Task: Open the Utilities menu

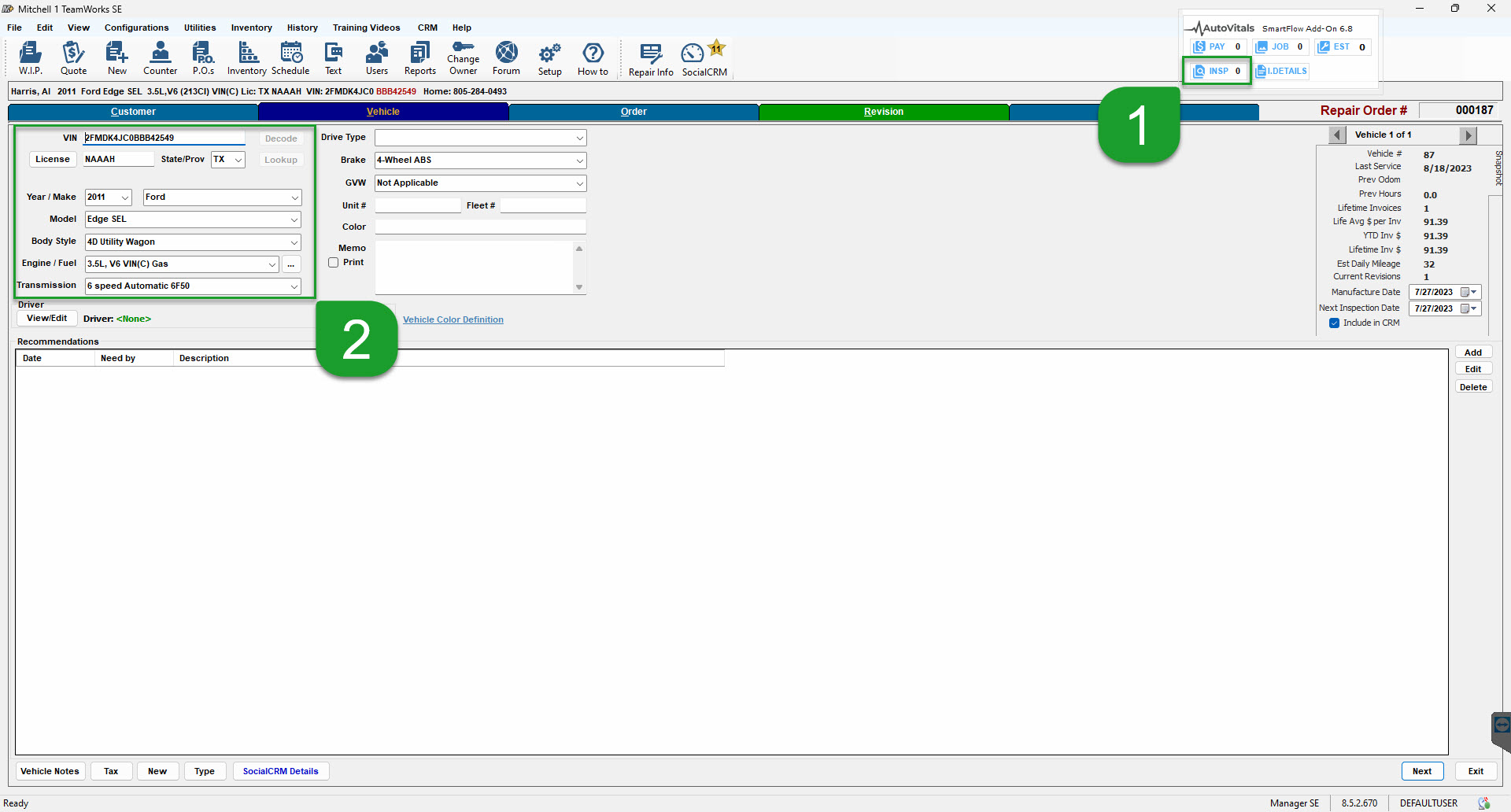Action: pyautogui.click(x=200, y=28)
